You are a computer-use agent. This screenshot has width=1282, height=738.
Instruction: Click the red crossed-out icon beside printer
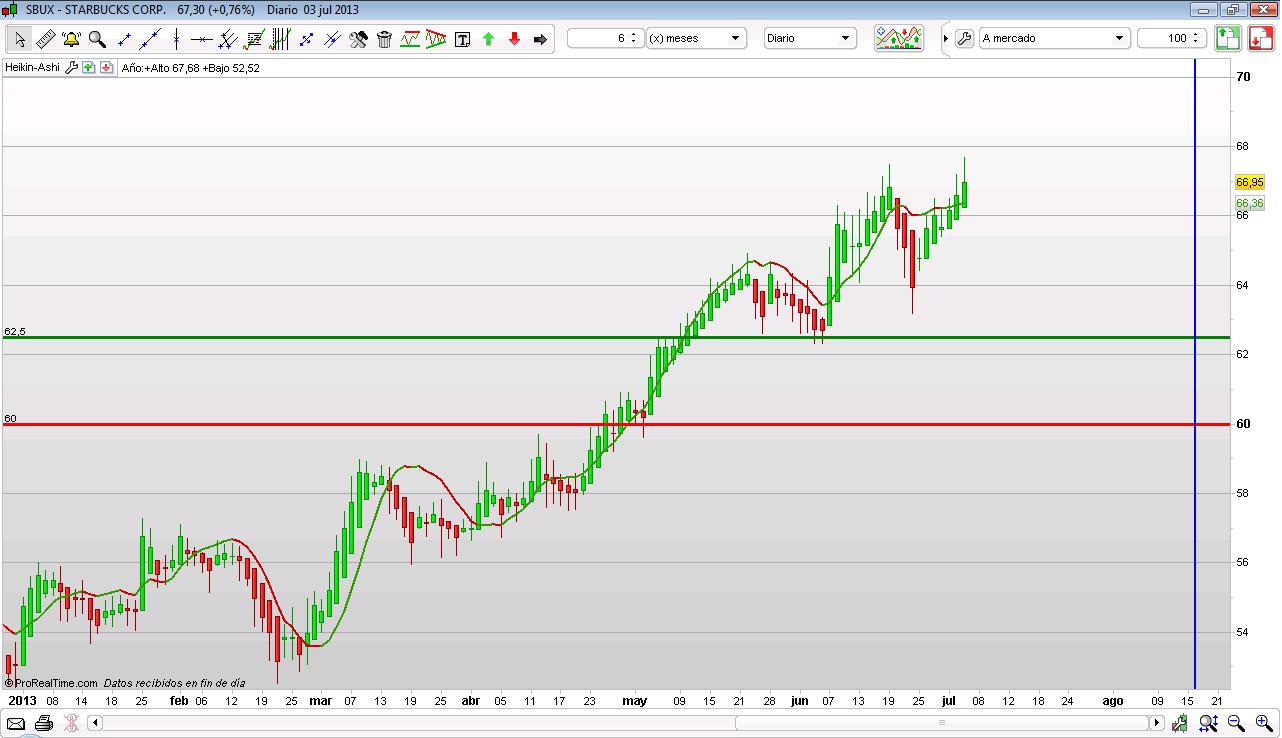tap(71, 723)
